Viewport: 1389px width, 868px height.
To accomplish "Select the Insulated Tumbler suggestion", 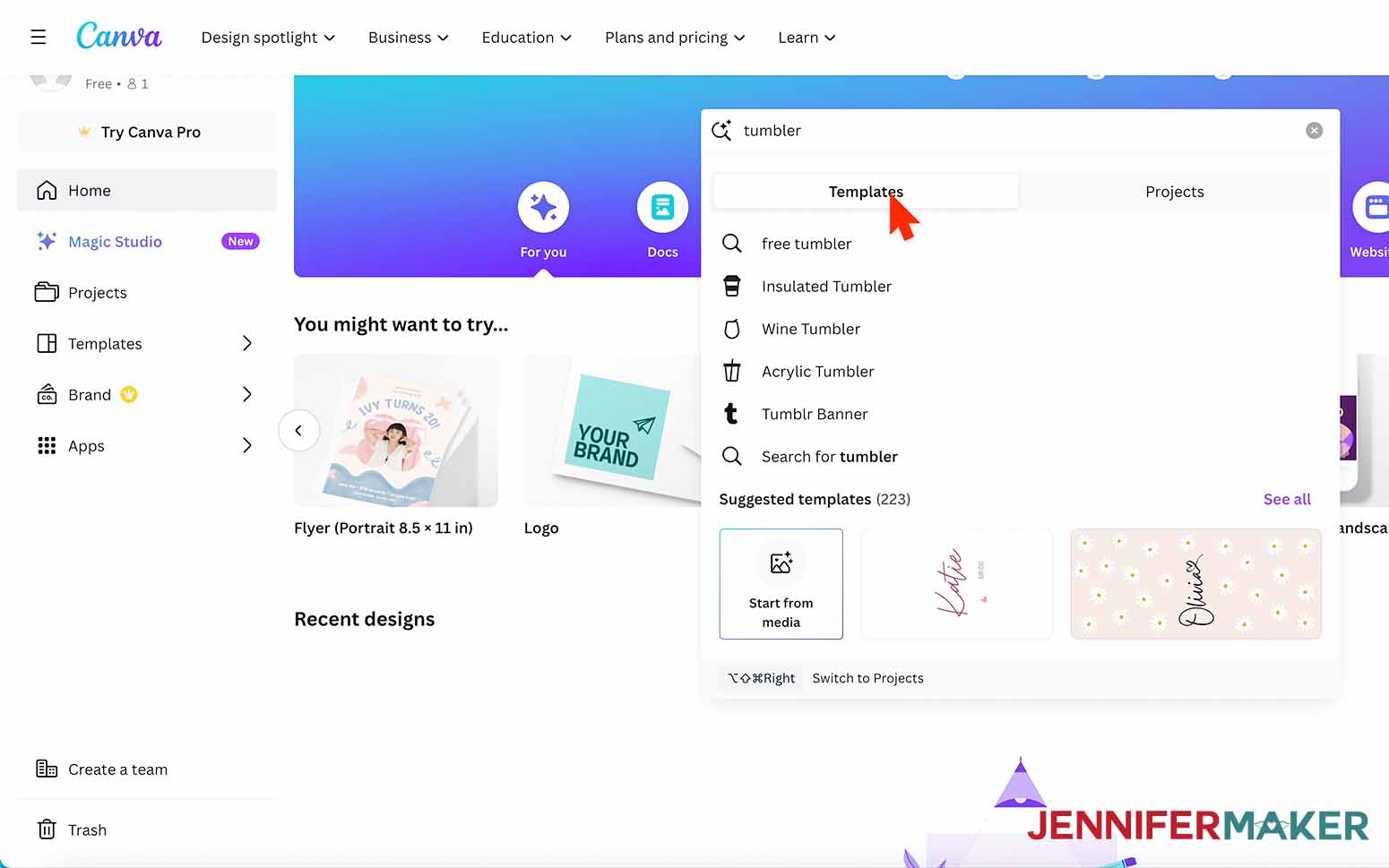I will pos(1021,287).
